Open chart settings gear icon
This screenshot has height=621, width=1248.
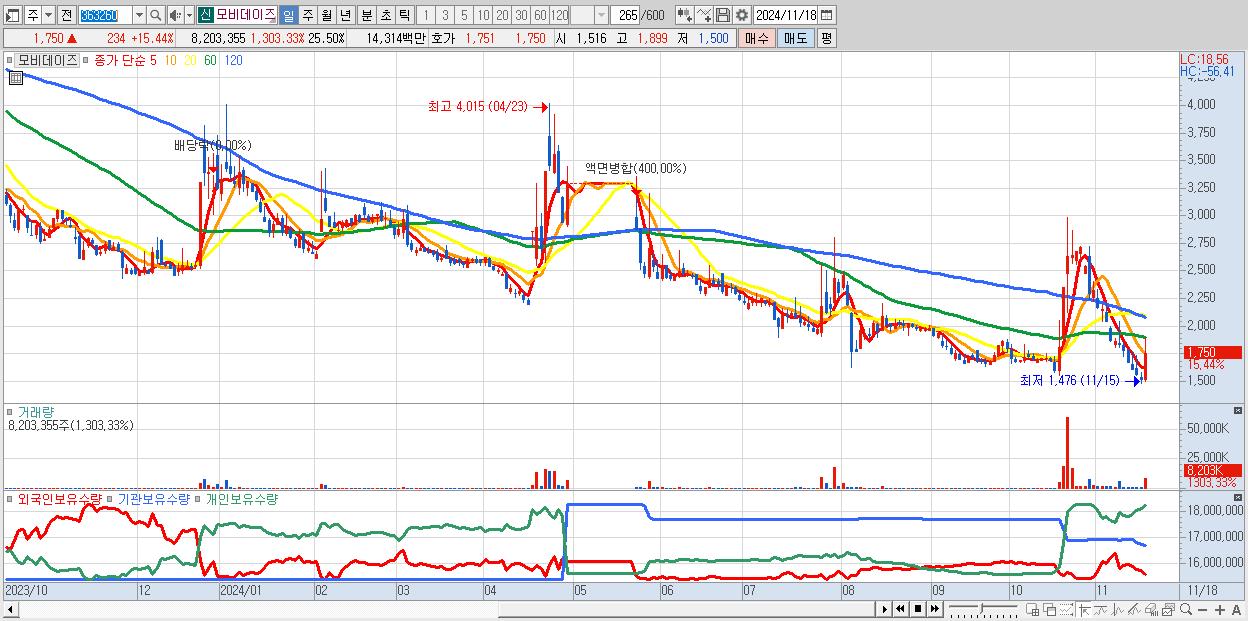pos(742,15)
